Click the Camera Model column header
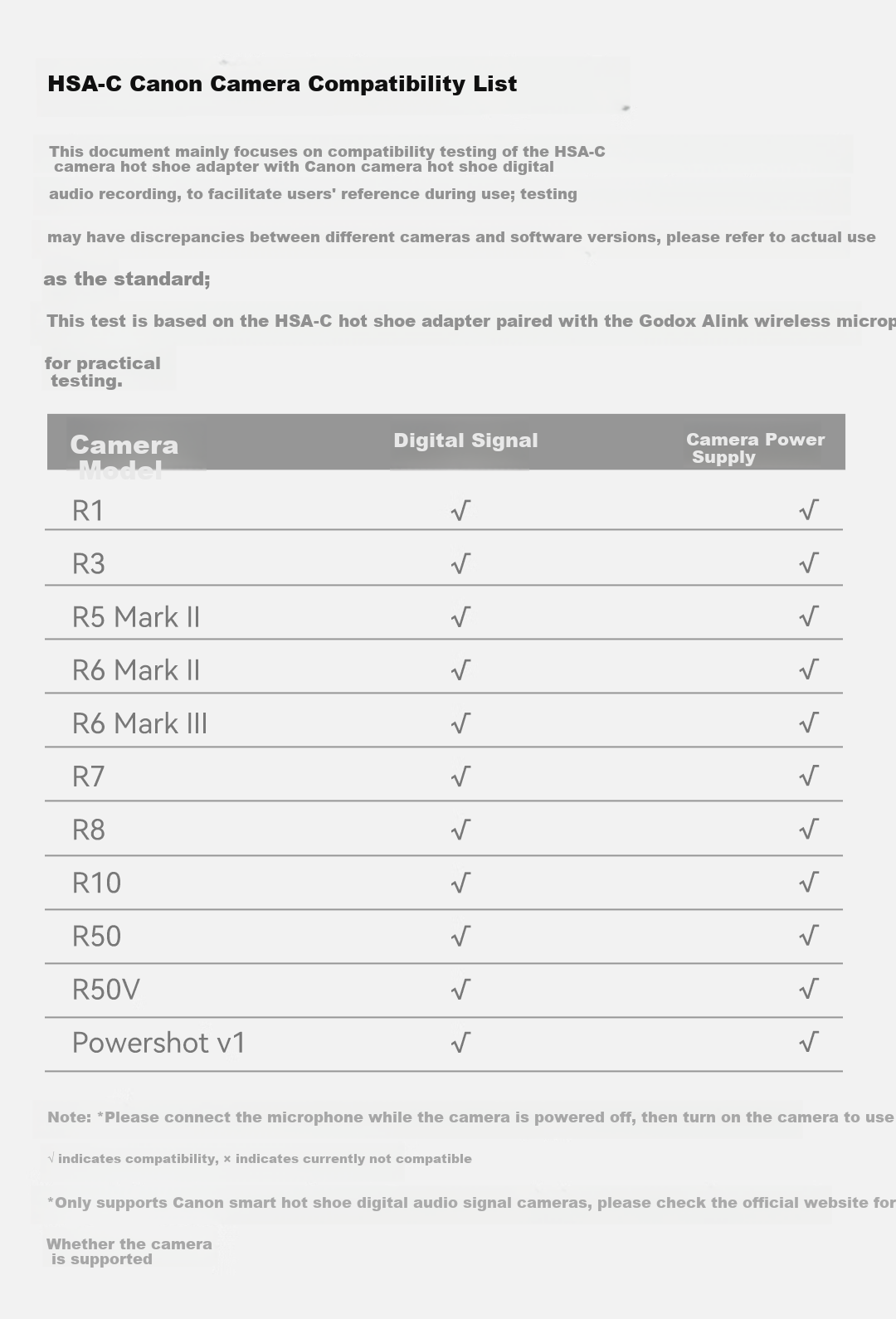Viewport: 896px width, 1319px height. [124, 457]
